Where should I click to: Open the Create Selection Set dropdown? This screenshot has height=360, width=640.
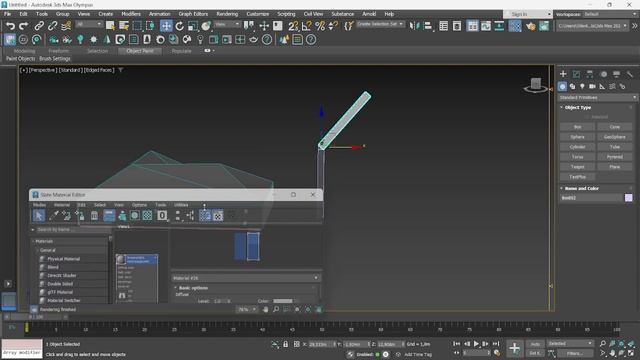click(380, 24)
